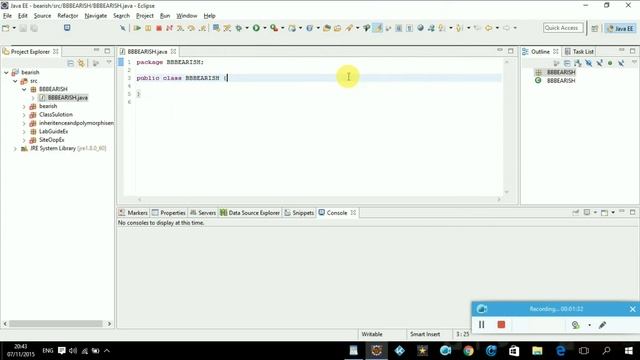Select BBBEARISH class in Outline

[x=561, y=81]
